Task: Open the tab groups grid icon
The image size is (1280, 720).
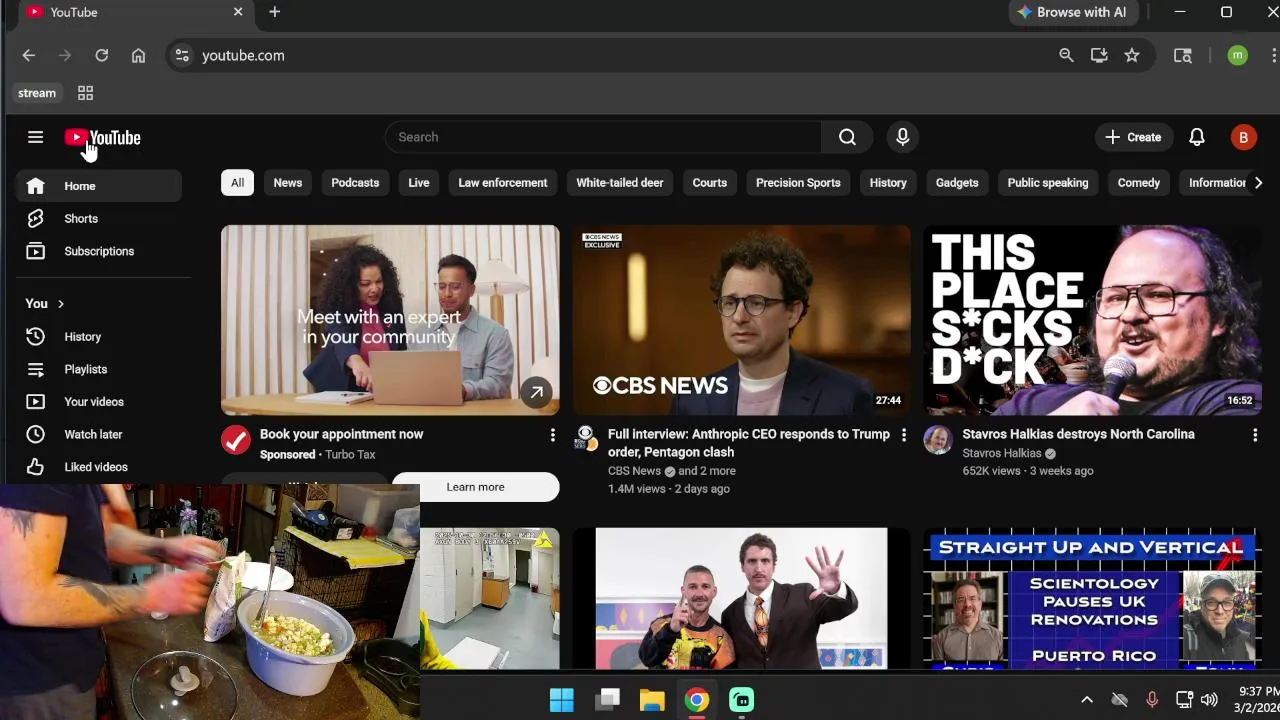Action: coord(85,93)
